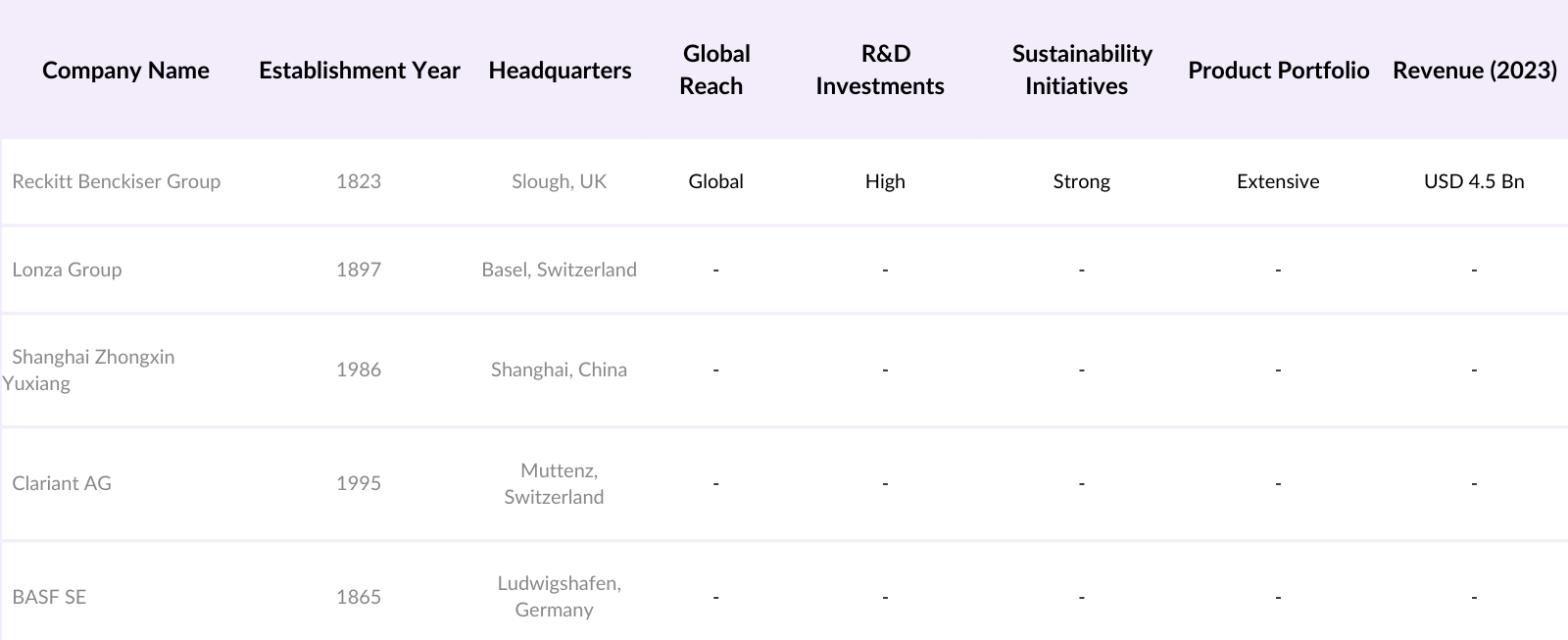Click the Global Reach header
The width and height of the screenshot is (1568, 640).
[x=715, y=70]
